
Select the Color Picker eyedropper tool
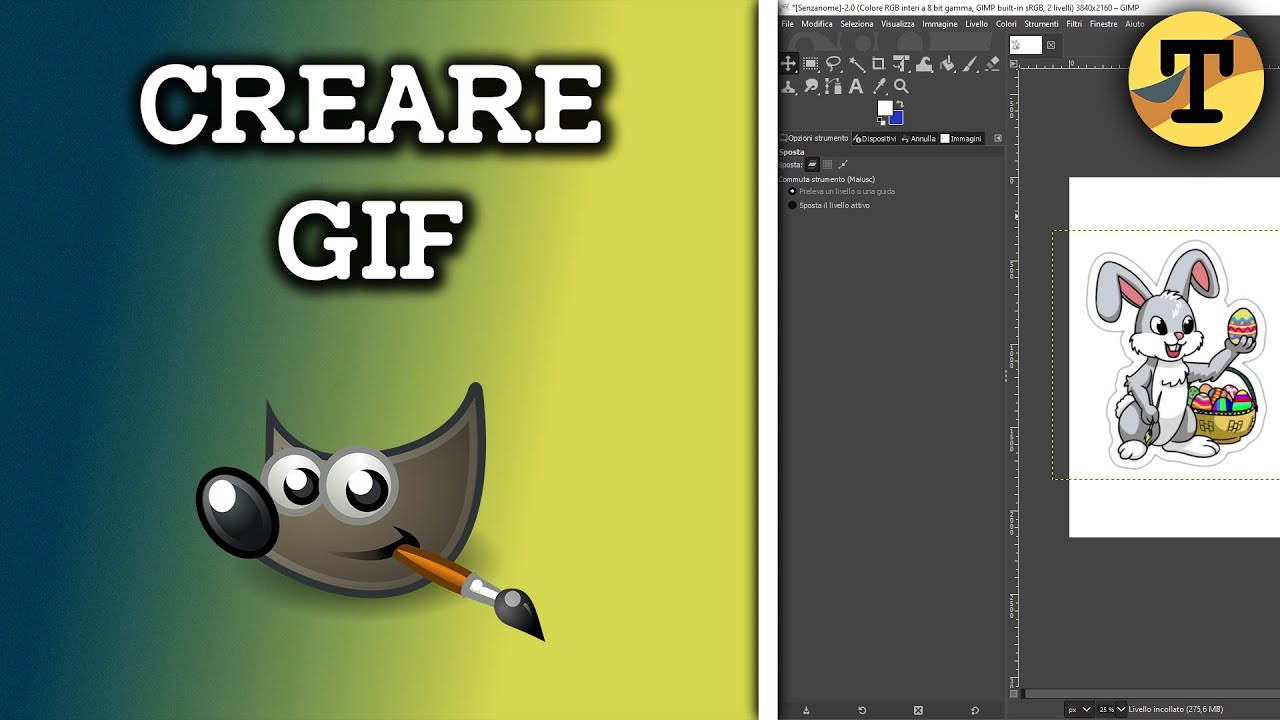pyautogui.click(x=878, y=87)
